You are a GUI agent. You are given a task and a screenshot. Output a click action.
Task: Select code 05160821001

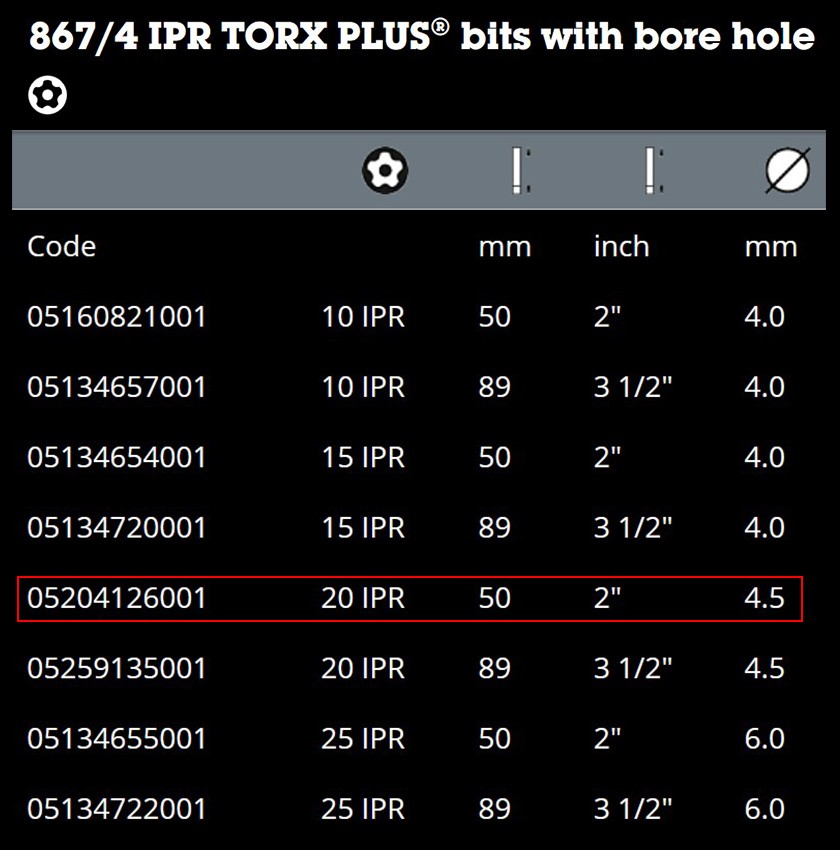click(117, 317)
